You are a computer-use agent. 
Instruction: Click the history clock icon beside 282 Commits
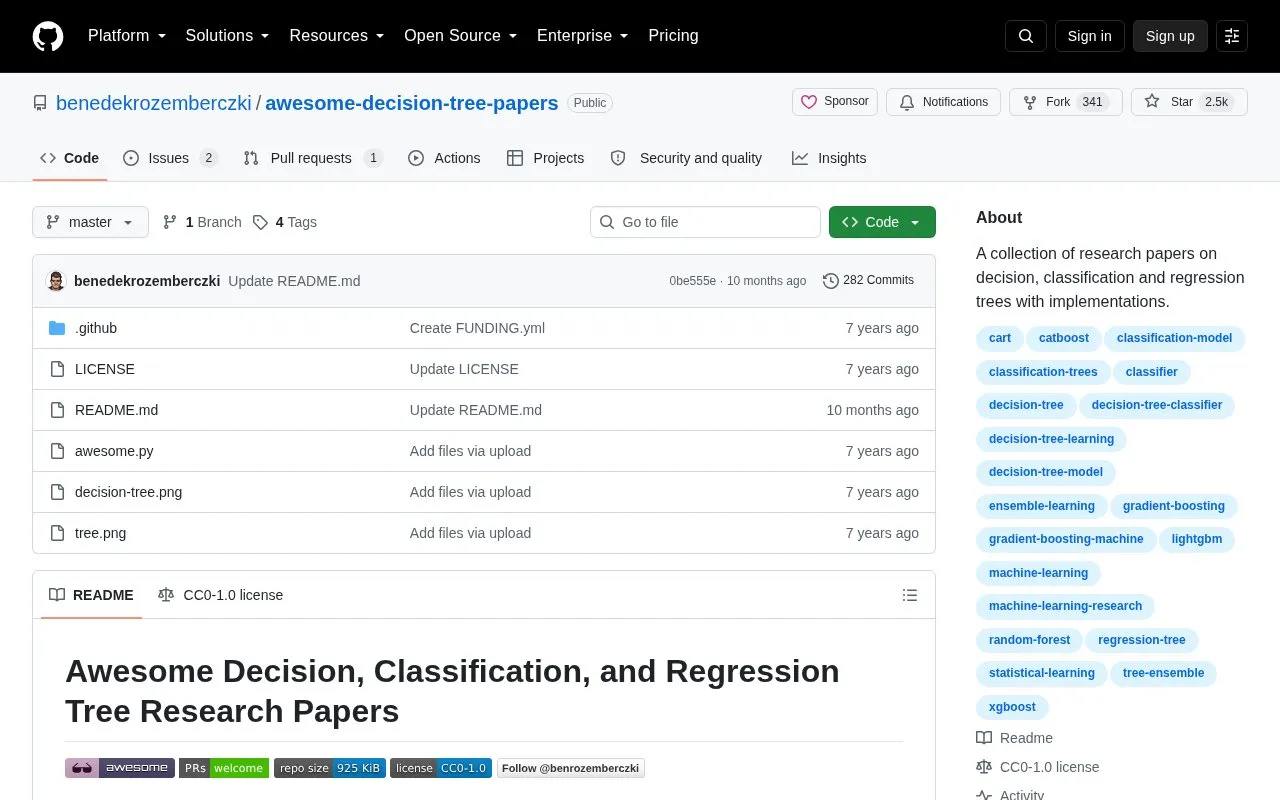(831, 281)
